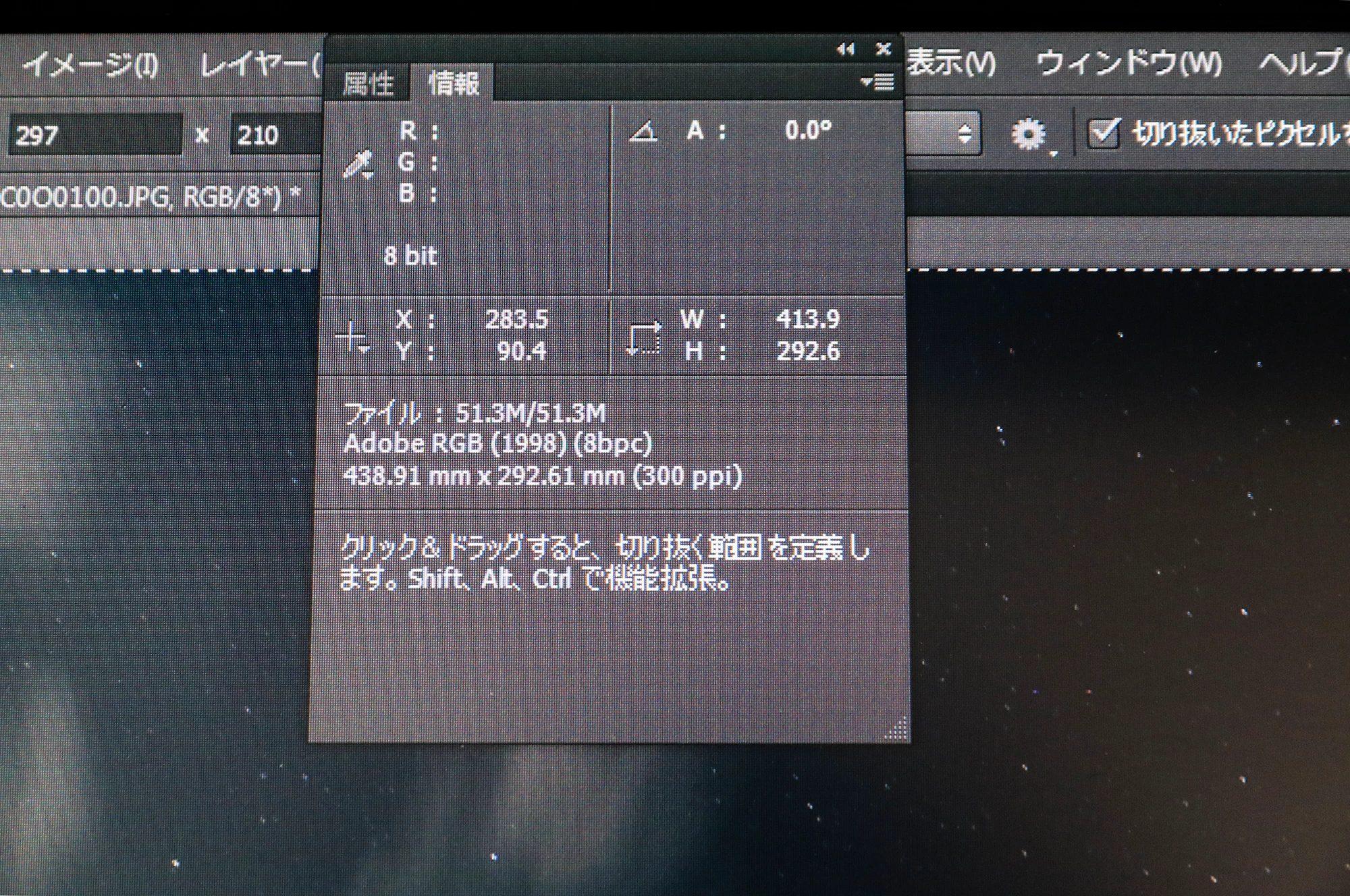Switch to the 属性 tab
This screenshot has height=896, width=1350.
click(x=368, y=84)
